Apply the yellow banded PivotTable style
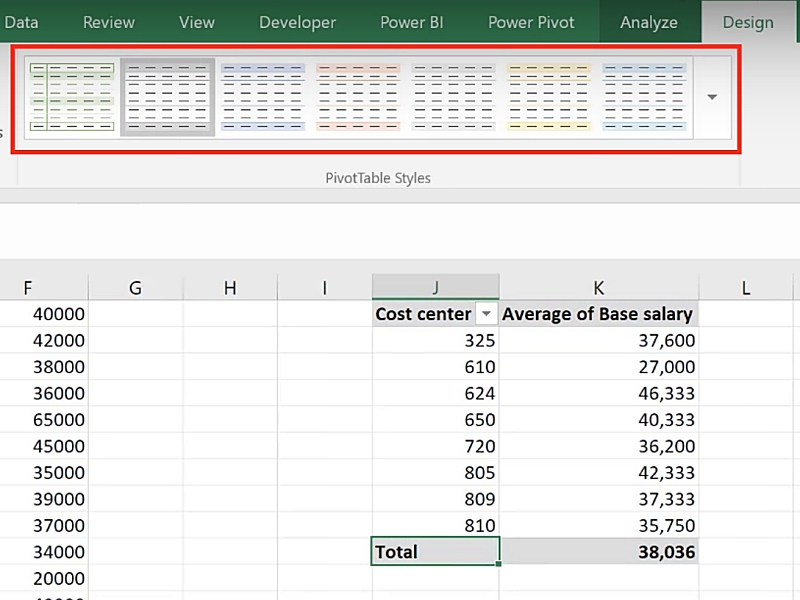This screenshot has width=800, height=600. [x=549, y=97]
